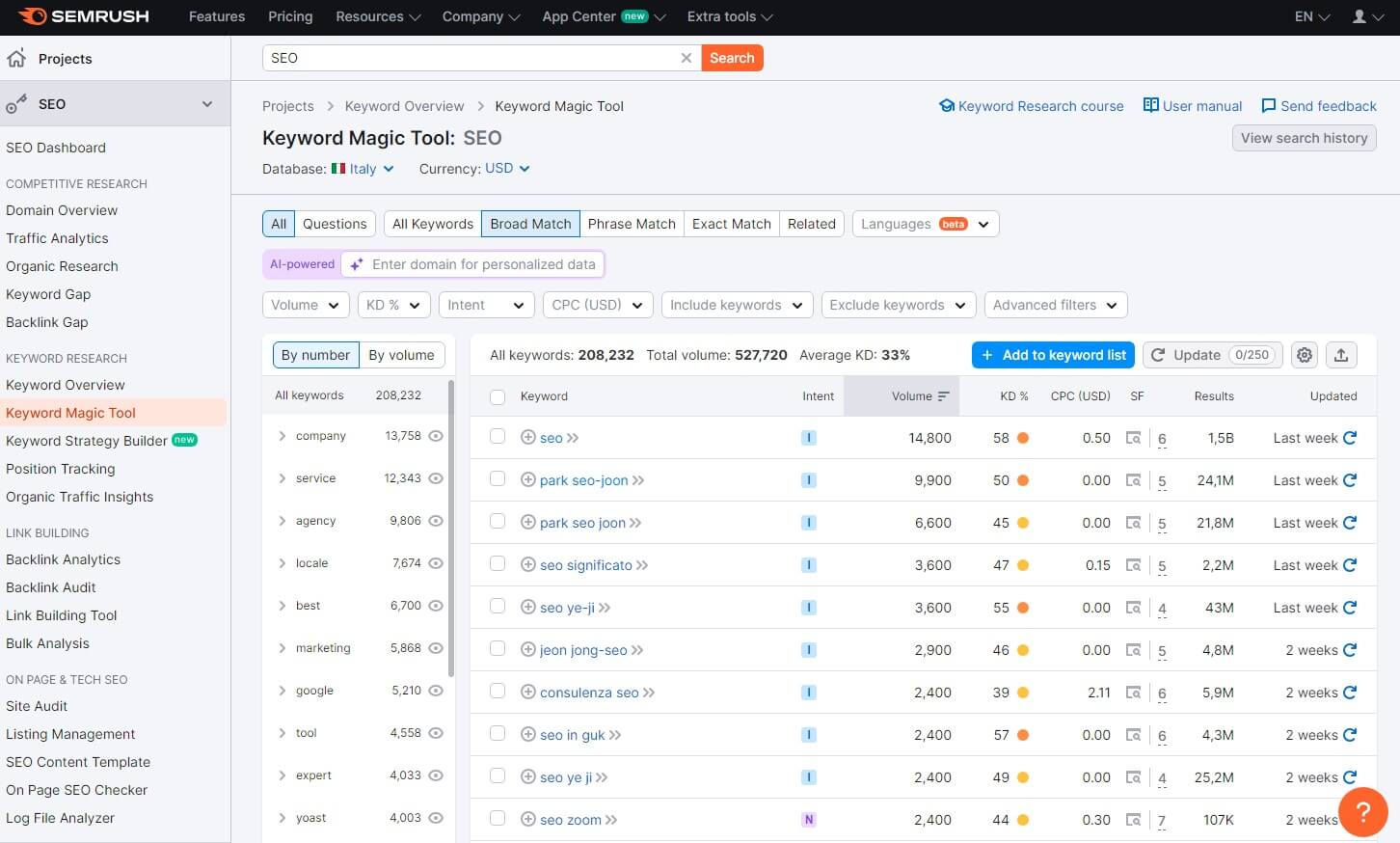Open the Semrush home logo
Image resolution: width=1400 pixels, height=843 pixels.
(x=84, y=16)
